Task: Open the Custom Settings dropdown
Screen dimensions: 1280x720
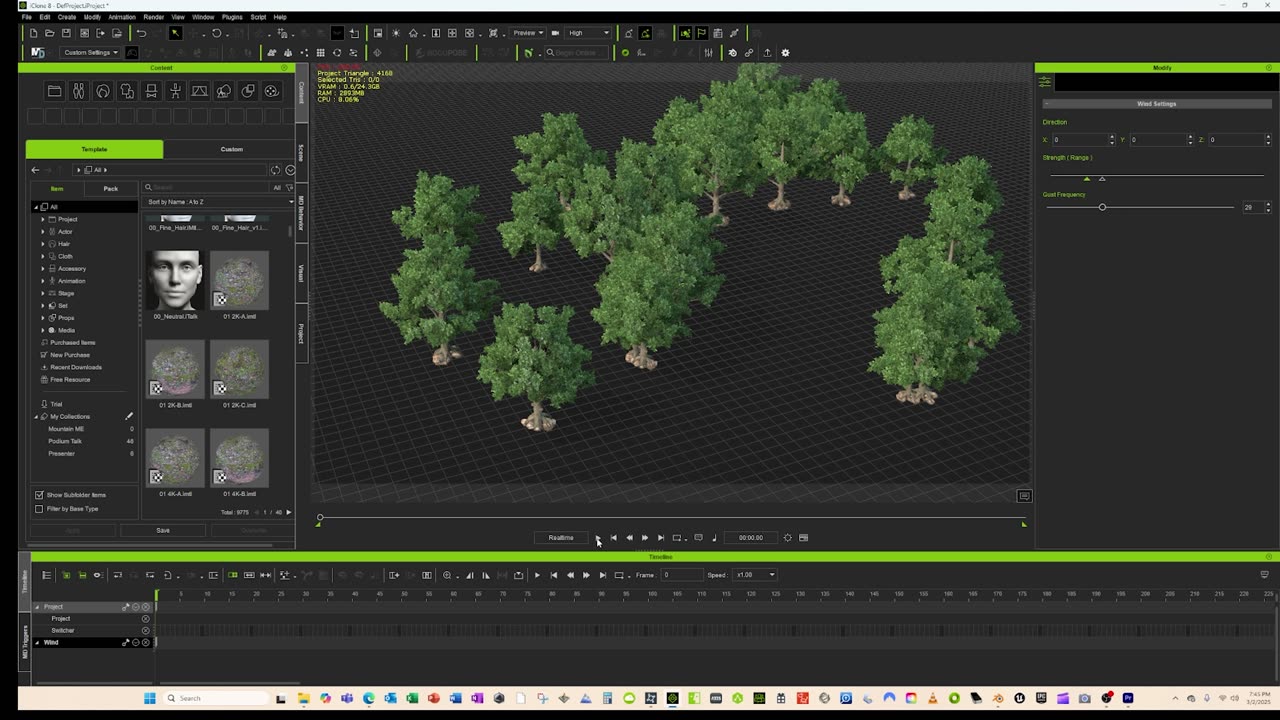Action: pyautogui.click(x=90, y=53)
